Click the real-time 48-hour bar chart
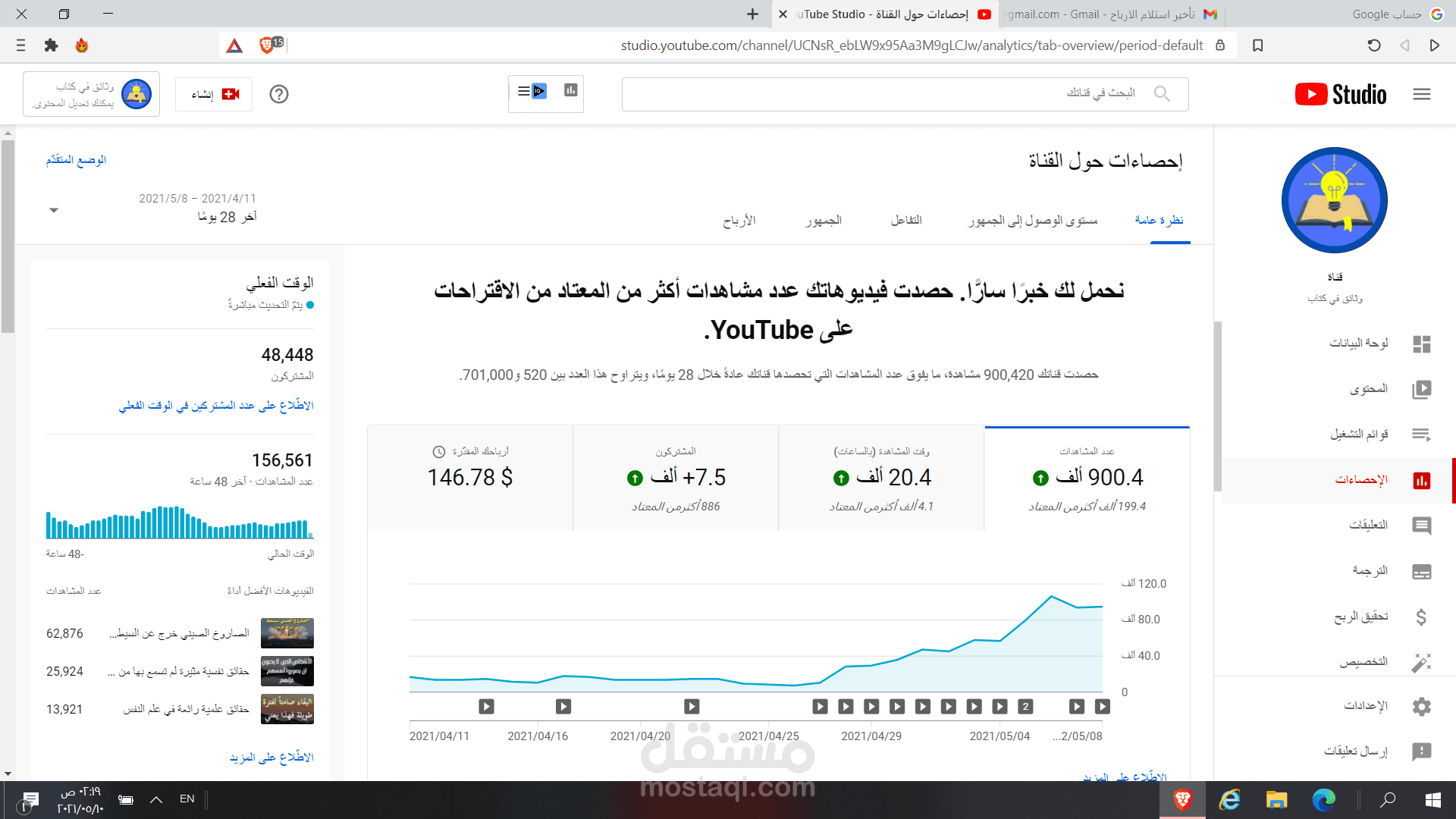Image resolution: width=1456 pixels, height=819 pixels. (180, 522)
